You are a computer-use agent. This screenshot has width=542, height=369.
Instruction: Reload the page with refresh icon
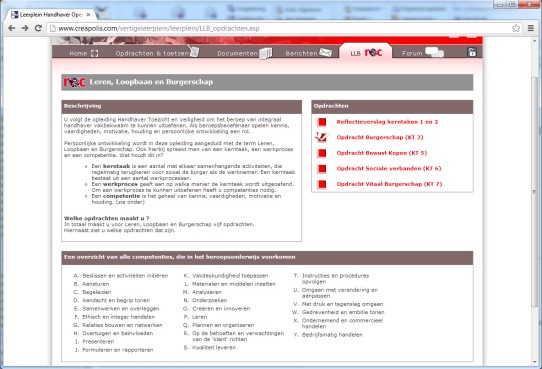pos(38,28)
